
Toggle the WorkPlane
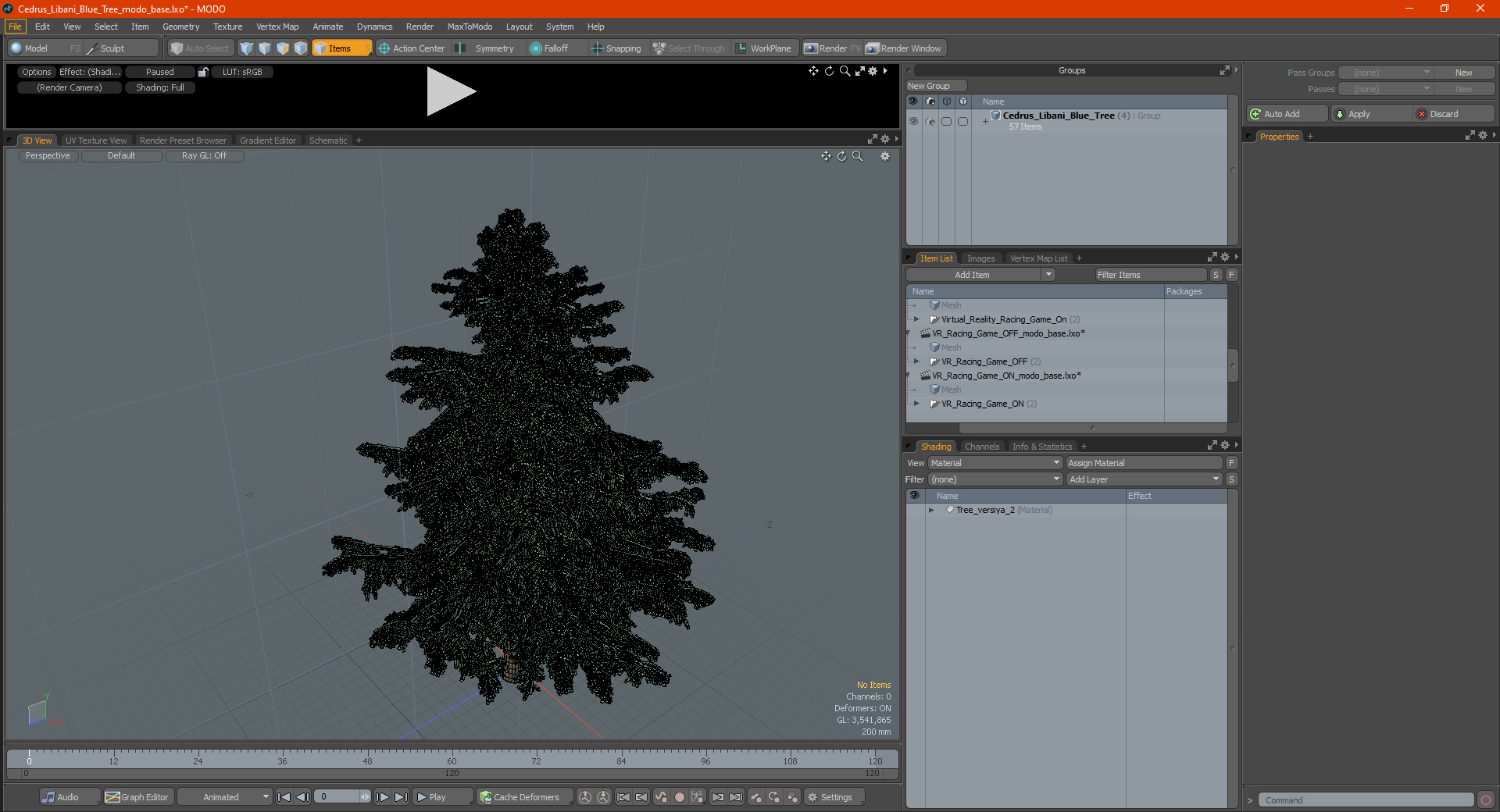pyautogui.click(x=763, y=48)
